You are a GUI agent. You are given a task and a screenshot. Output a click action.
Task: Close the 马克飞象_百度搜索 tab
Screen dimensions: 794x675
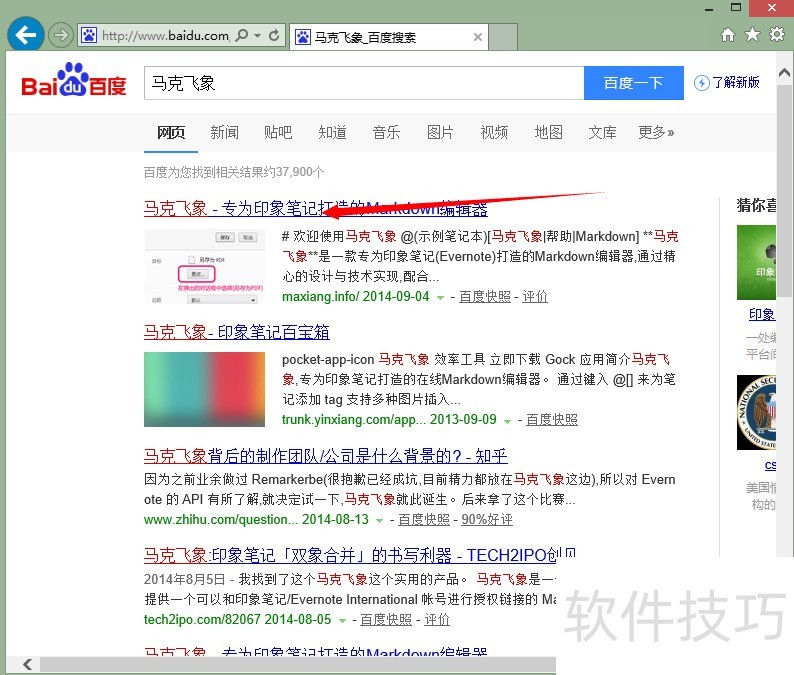point(478,37)
